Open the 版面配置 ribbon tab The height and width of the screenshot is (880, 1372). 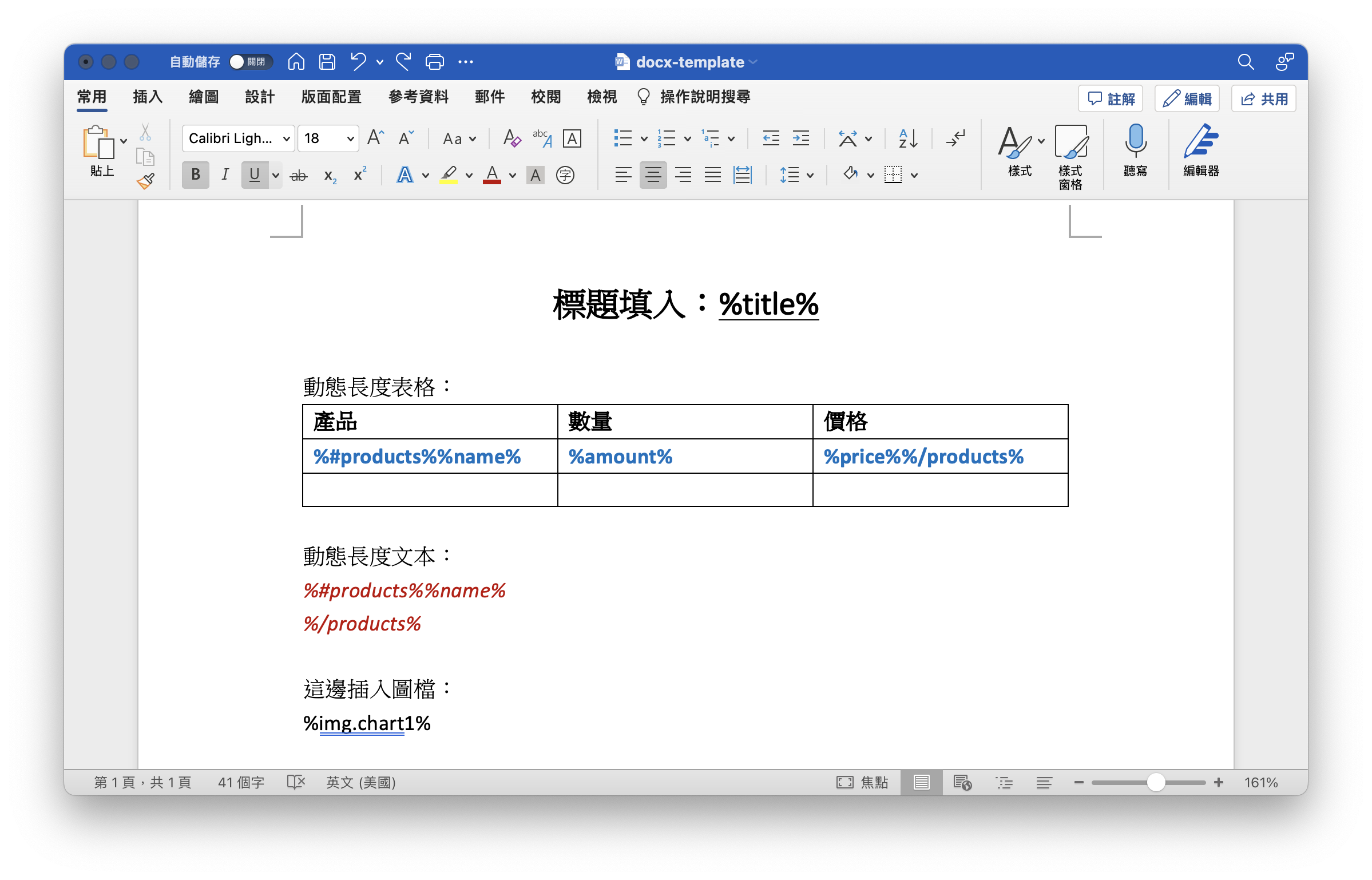pyautogui.click(x=331, y=97)
